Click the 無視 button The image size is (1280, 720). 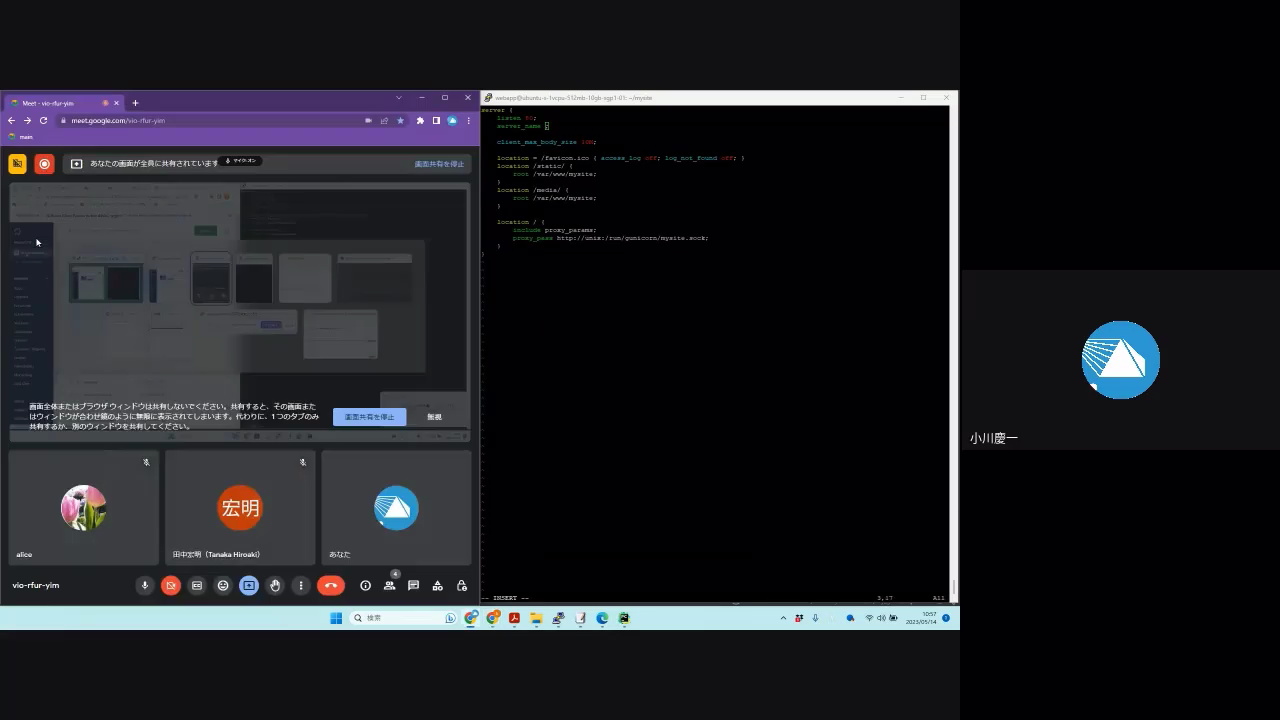click(434, 417)
